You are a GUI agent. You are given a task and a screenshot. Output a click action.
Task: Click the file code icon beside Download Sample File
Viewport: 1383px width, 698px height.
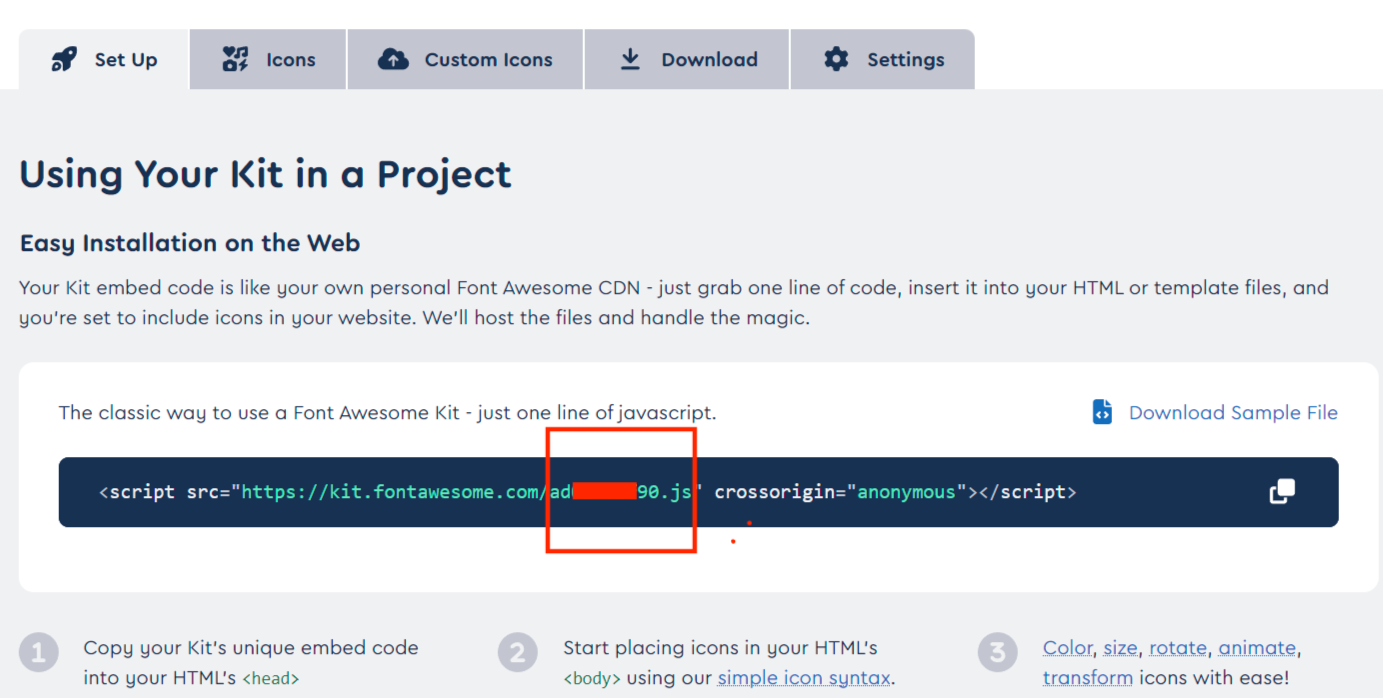point(1102,412)
